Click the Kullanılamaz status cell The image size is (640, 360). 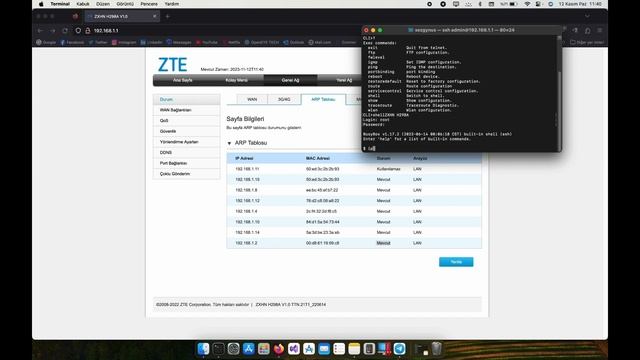tap(388, 169)
